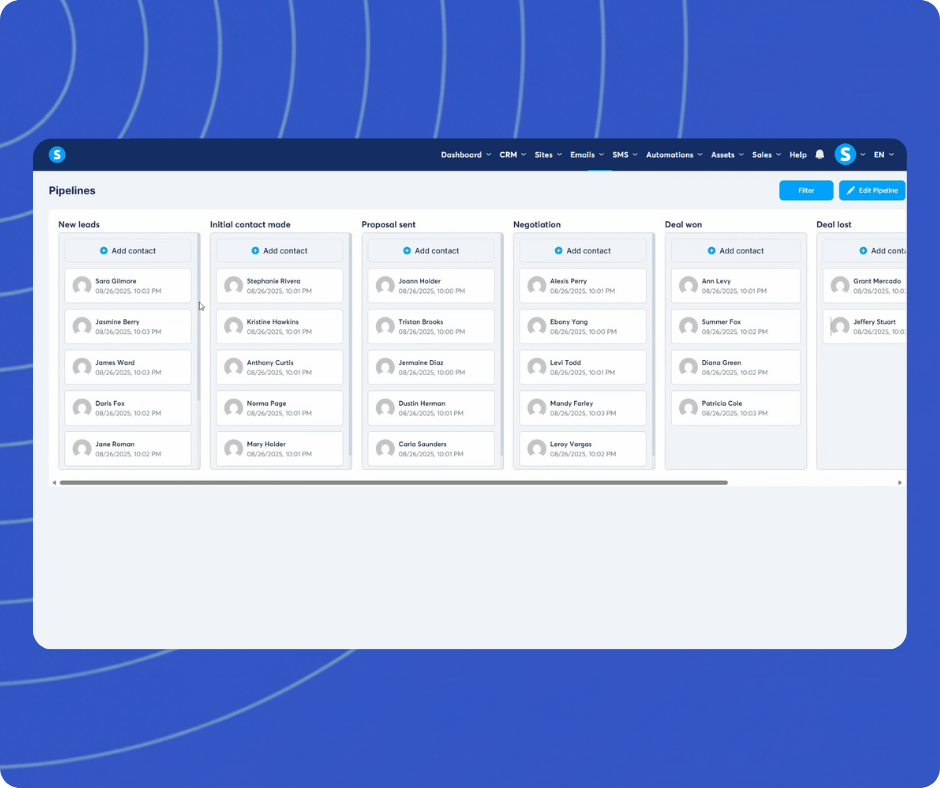940x788 pixels.
Task: Open Norma Page contact card
Action: [x=279, y=408]
